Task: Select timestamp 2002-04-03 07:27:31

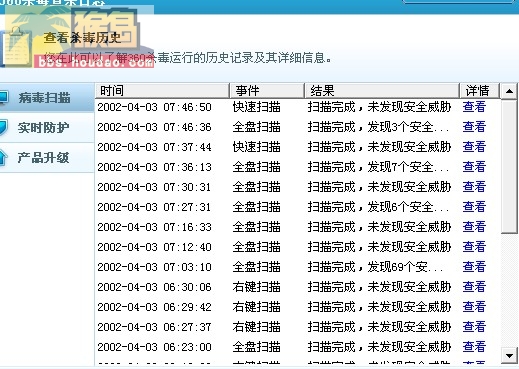Action: coord(154,207)
